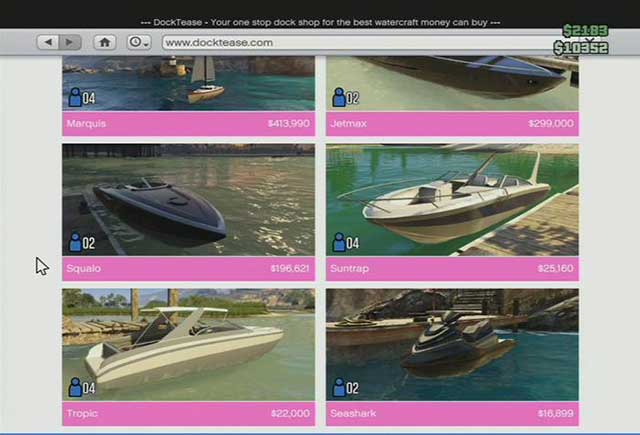Open the history clock dropdown

click(138, 42)
